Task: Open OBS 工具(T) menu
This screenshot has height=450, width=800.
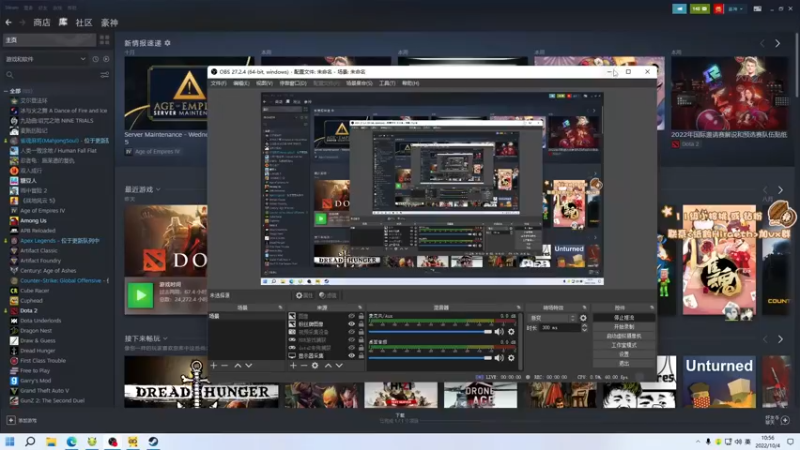Action: 387,83
